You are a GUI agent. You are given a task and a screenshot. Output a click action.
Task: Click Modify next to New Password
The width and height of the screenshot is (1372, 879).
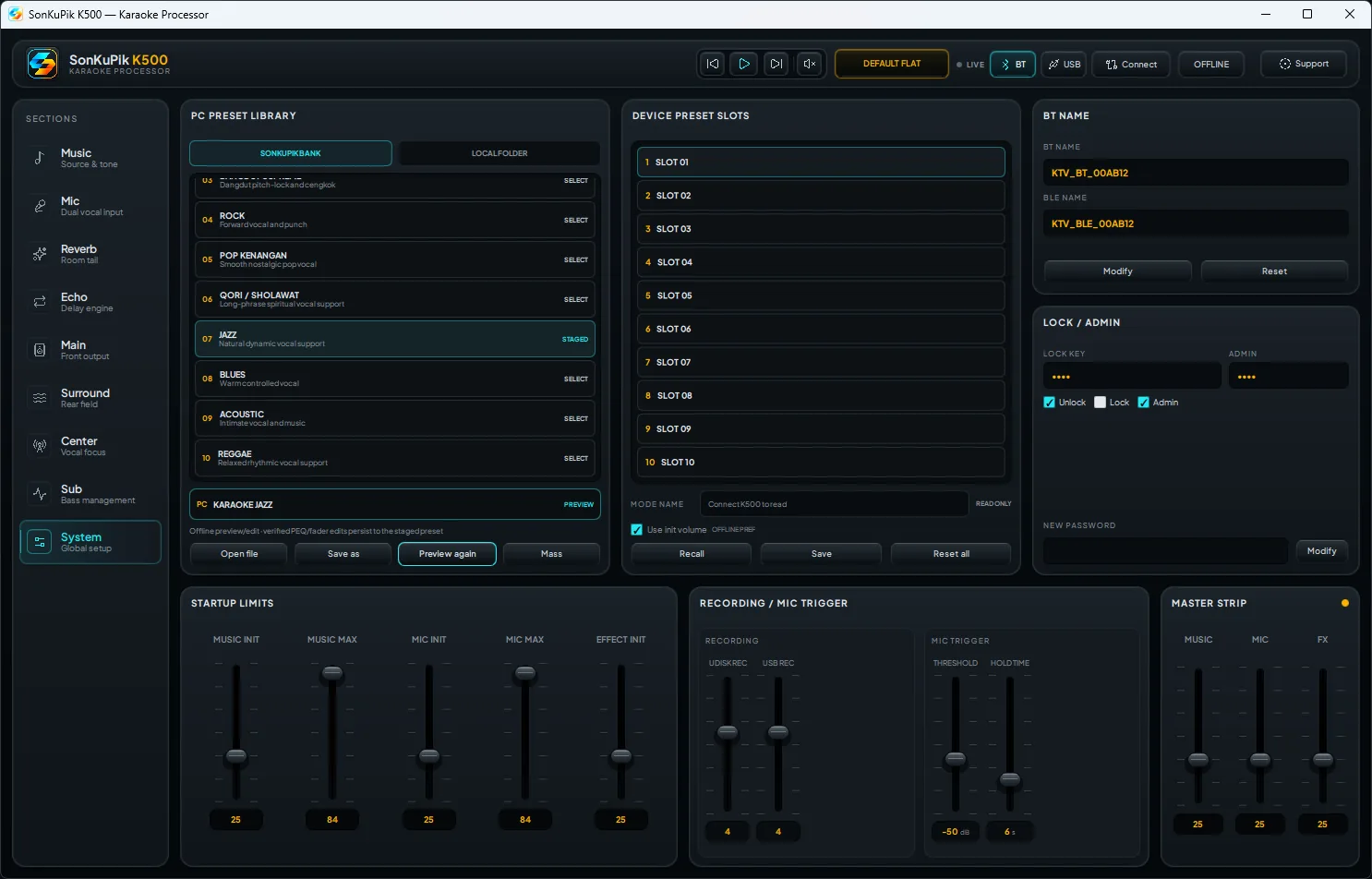point(1322,551)
